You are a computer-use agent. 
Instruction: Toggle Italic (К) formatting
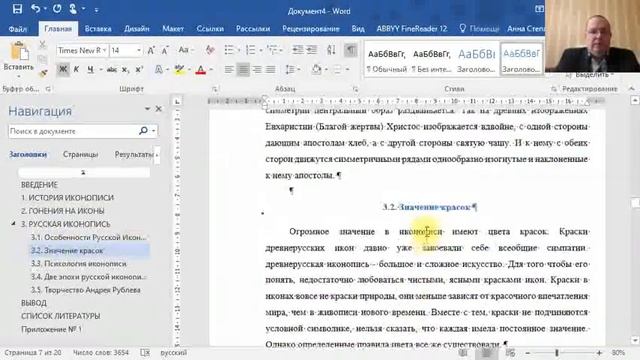click(76, 70)
